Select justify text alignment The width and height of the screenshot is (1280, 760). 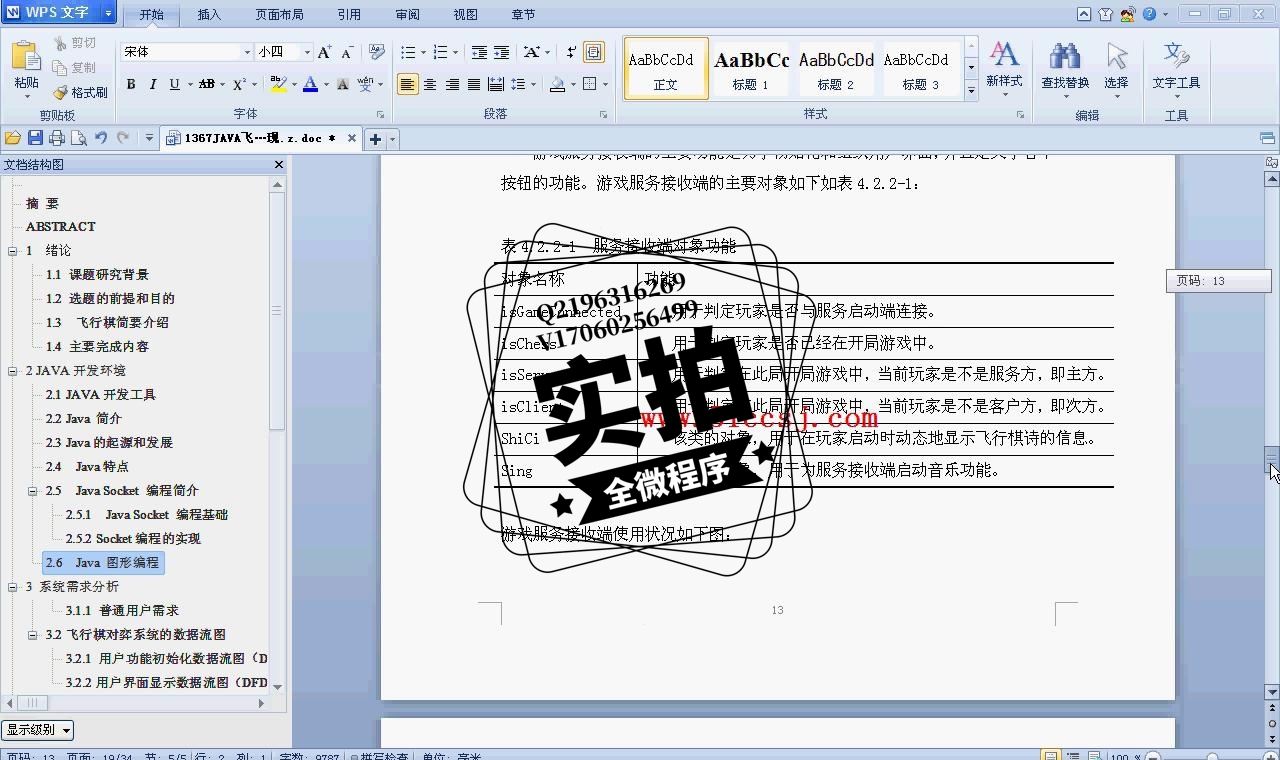tap(474, 85)
